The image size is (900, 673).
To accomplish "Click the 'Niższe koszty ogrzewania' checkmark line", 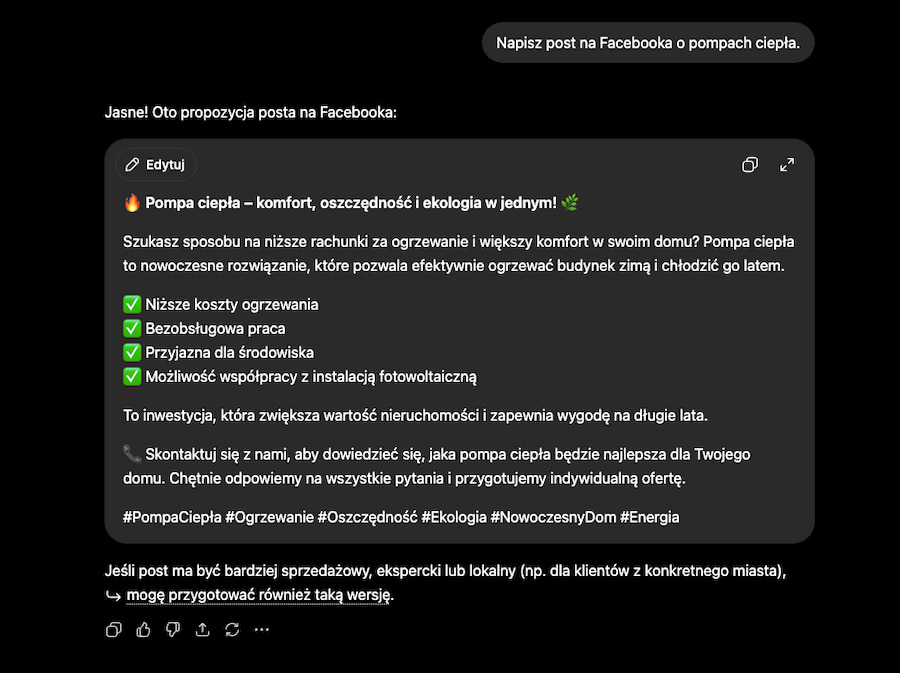I will (x=221, y=304).
